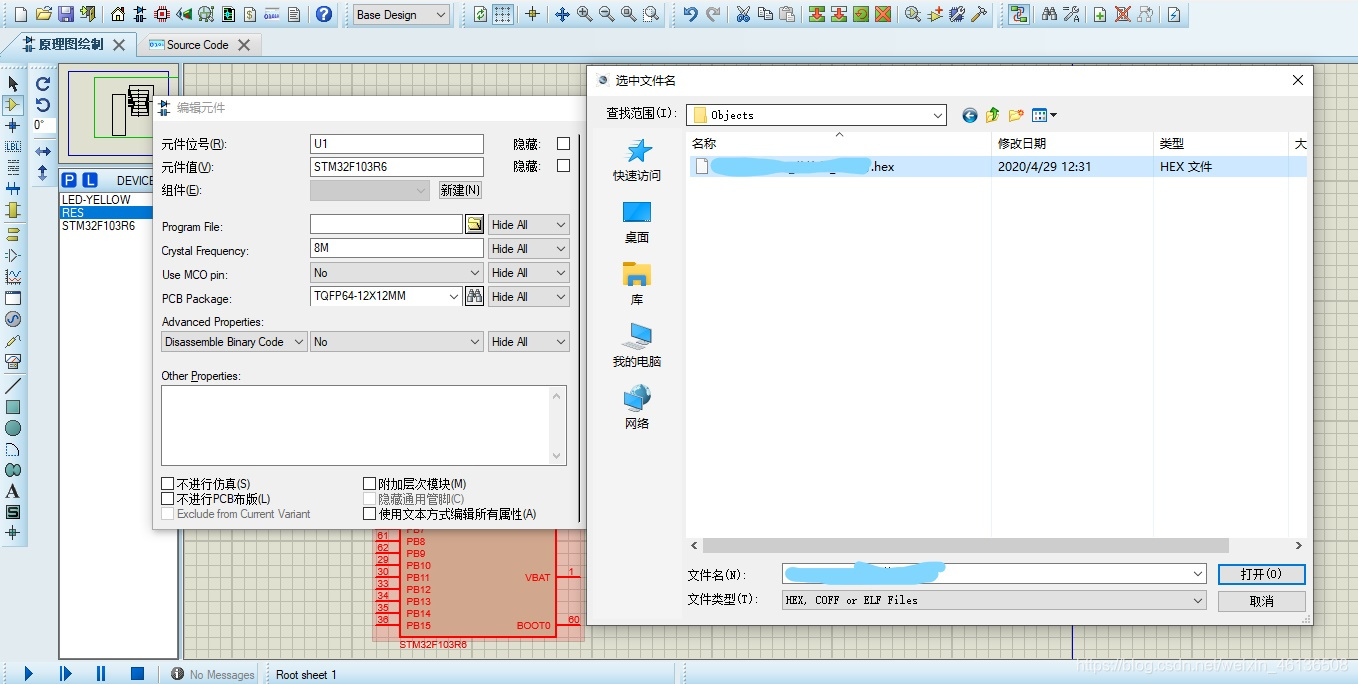This screenshot has width=1358, height=684.
Task: Enable the 附加层次模块(M) checkbox
Action: (370, 484)
